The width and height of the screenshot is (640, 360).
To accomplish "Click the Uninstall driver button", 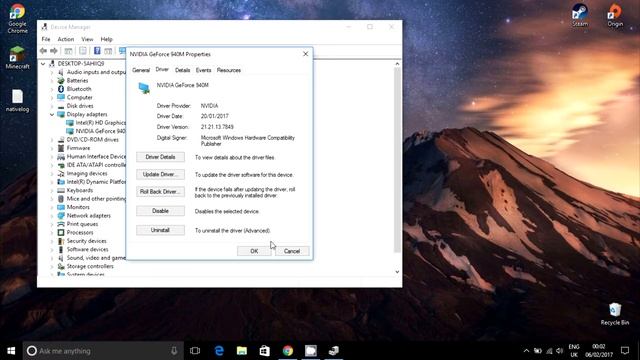I will (x=160, y=230).
